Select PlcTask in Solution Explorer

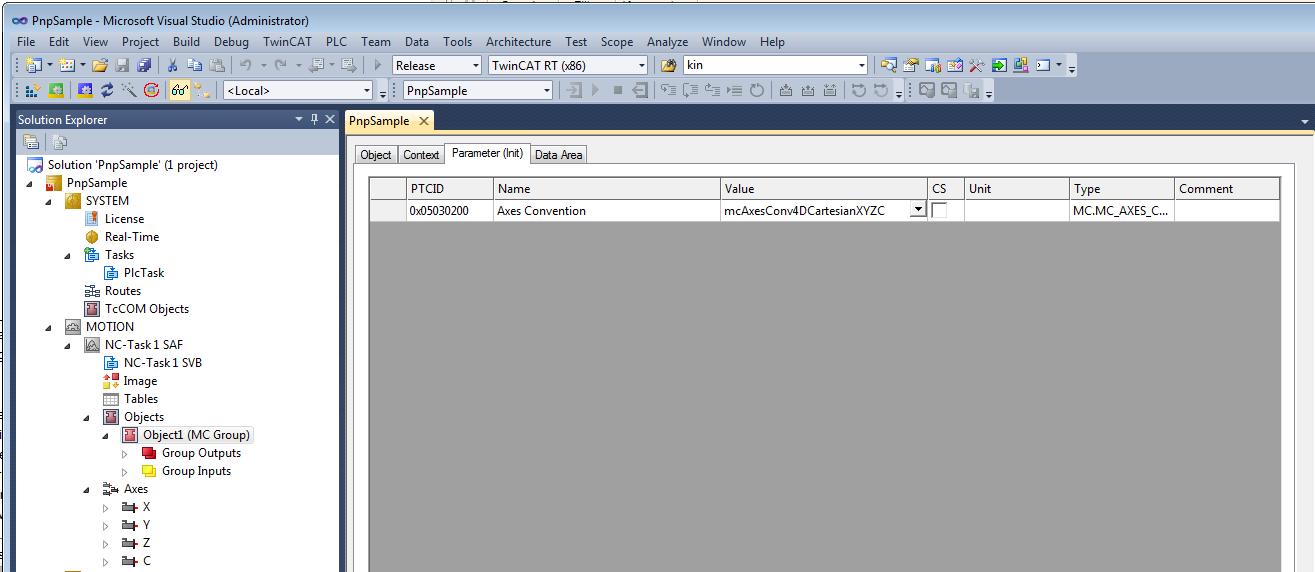[144, 273]
